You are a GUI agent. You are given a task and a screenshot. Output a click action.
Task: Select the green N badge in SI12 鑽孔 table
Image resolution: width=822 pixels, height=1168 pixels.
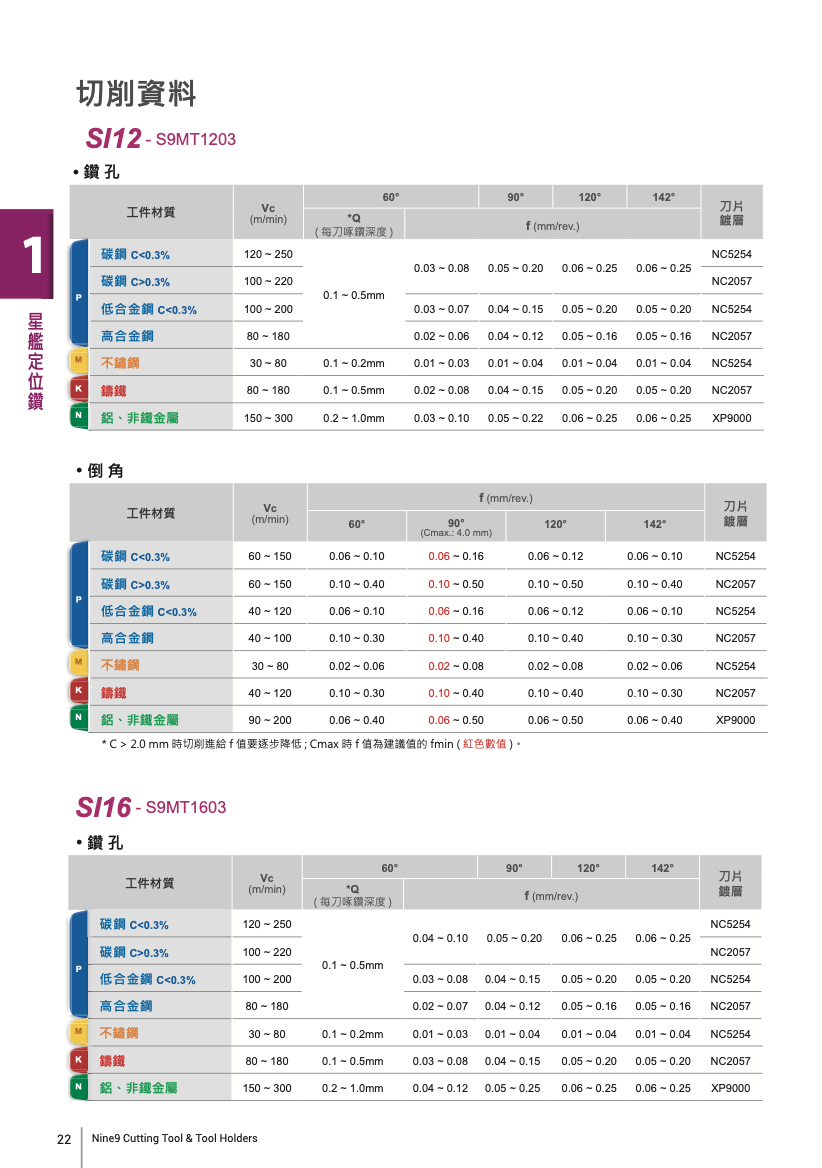pos(78,415)
